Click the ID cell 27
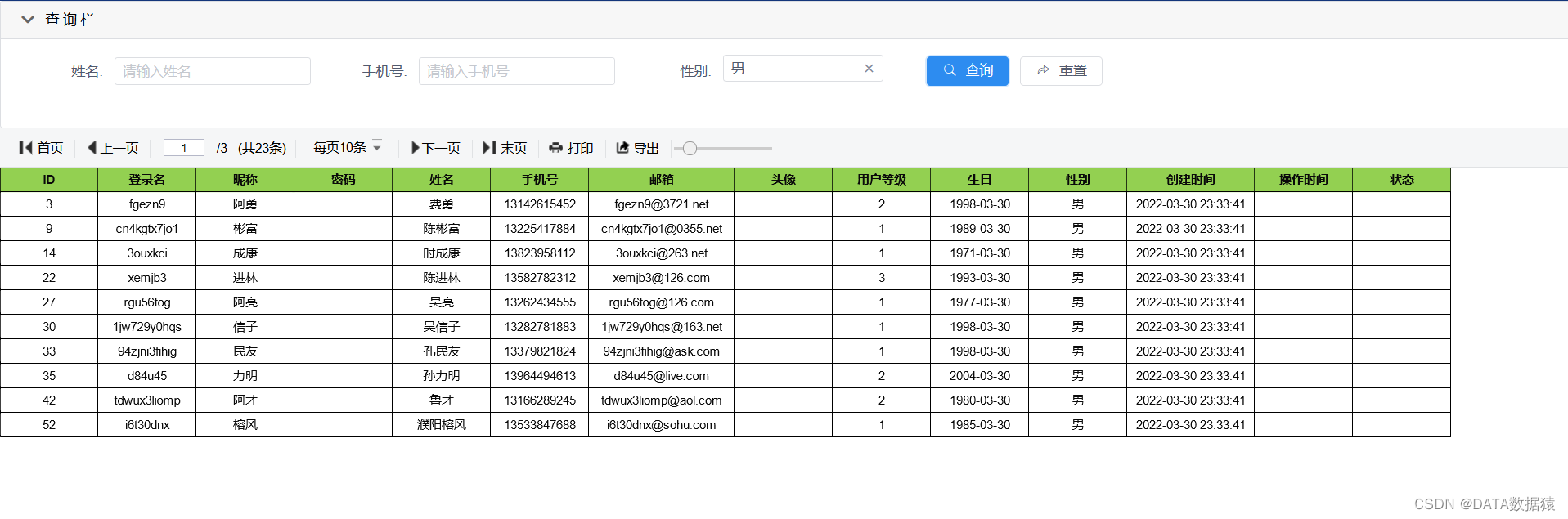 [49, 302]
